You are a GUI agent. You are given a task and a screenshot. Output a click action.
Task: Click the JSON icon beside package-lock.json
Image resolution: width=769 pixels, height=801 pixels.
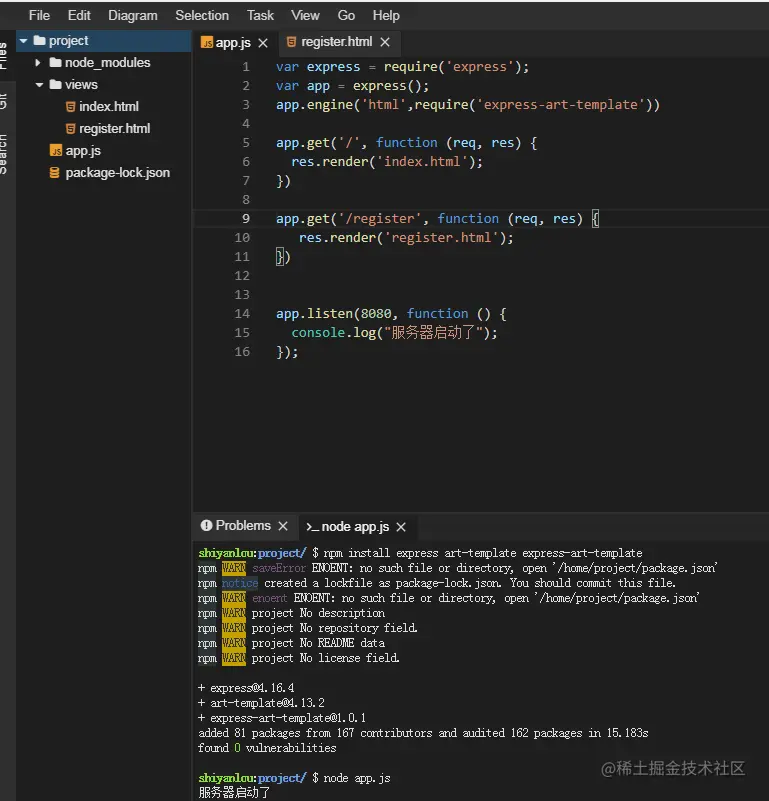coord(54,173)
